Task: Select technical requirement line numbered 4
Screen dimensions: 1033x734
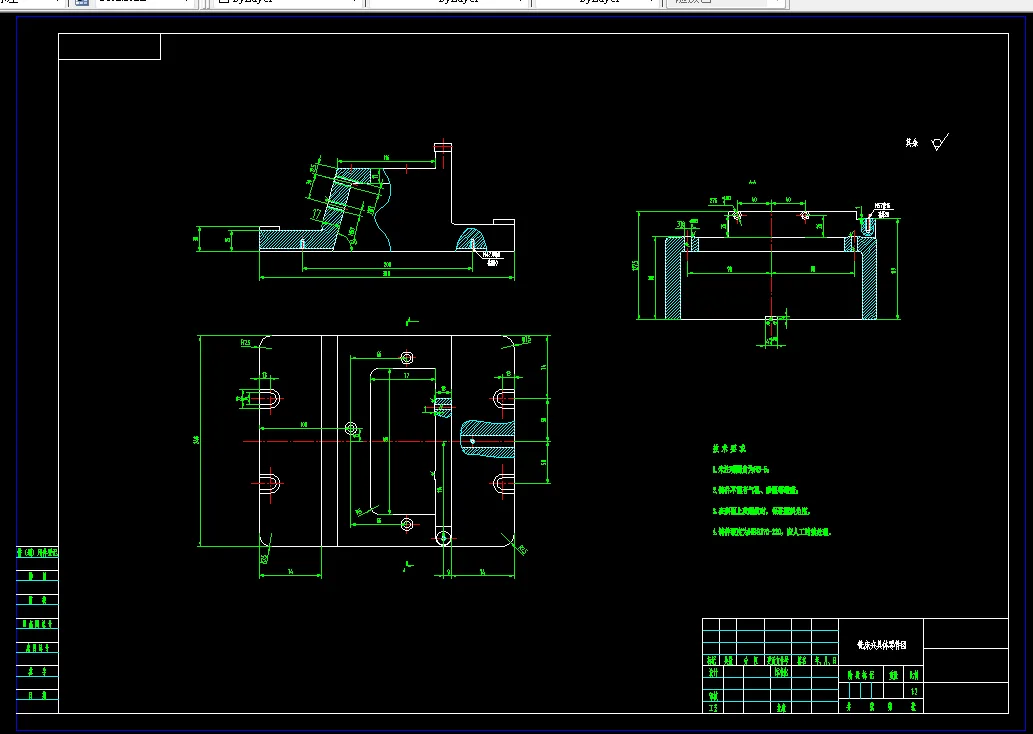Action: (771, 532)
